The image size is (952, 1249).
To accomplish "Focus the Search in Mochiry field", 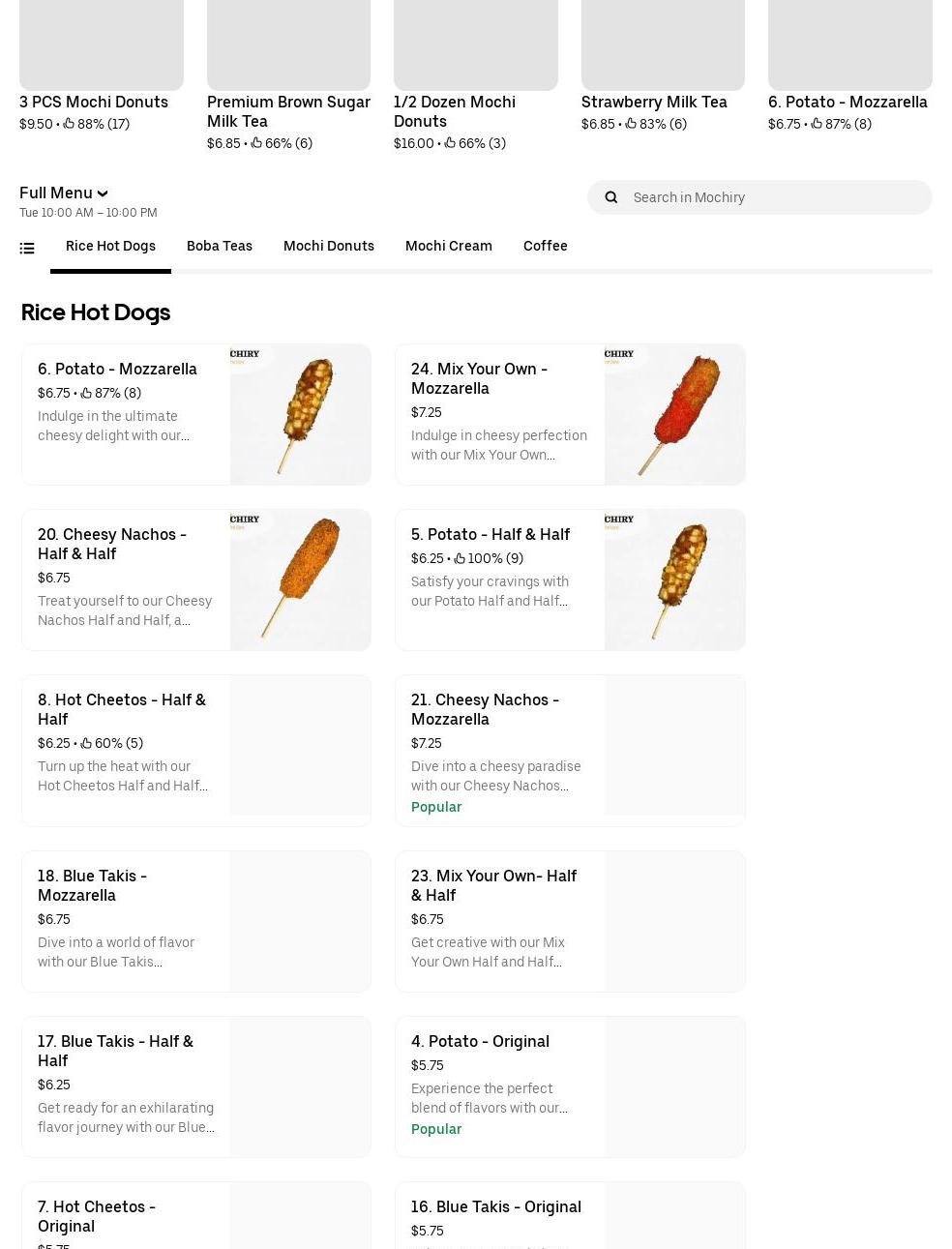I will coord(759,197).
